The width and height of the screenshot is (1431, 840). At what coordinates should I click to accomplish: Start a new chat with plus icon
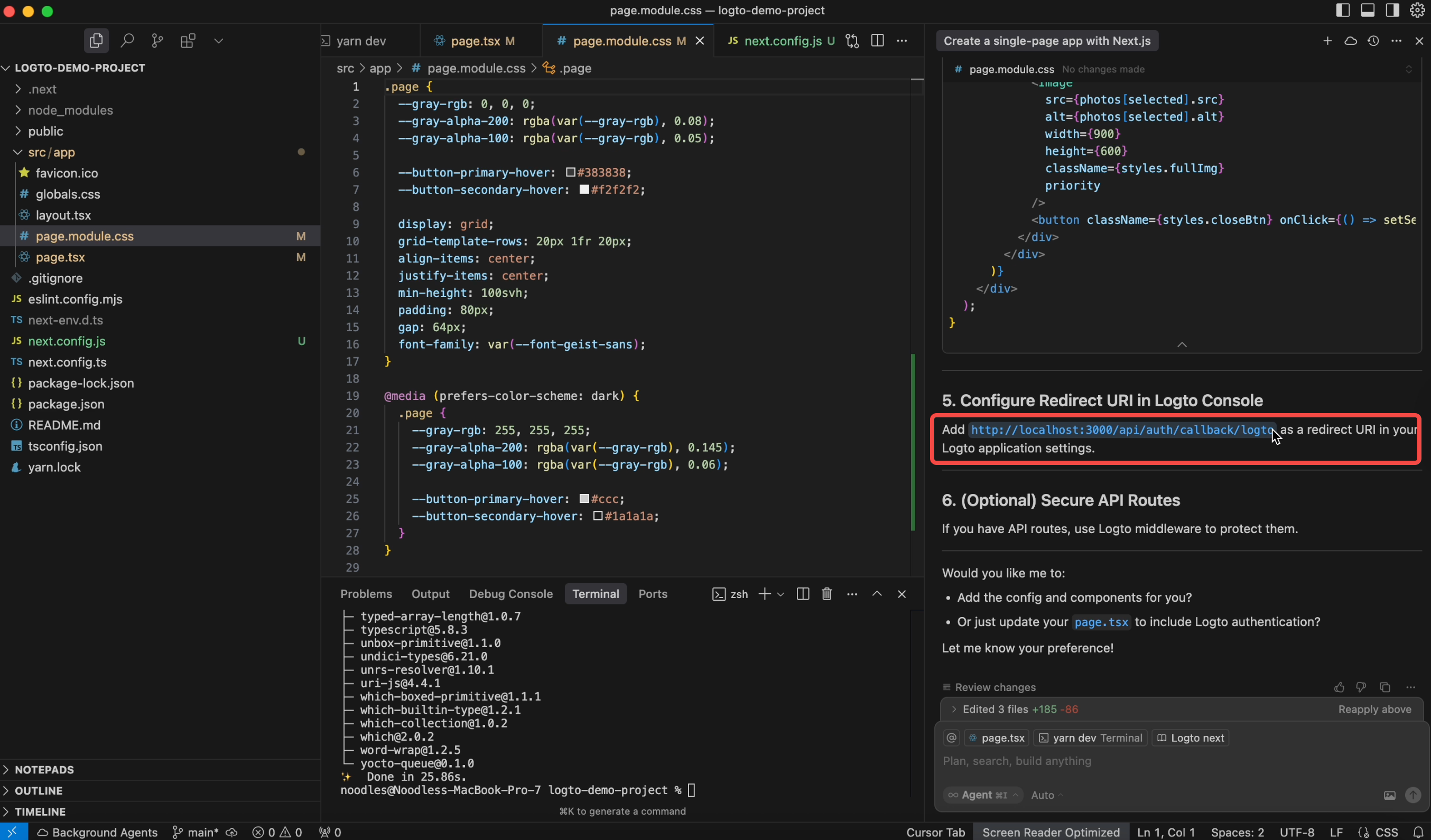point(1327,41)
